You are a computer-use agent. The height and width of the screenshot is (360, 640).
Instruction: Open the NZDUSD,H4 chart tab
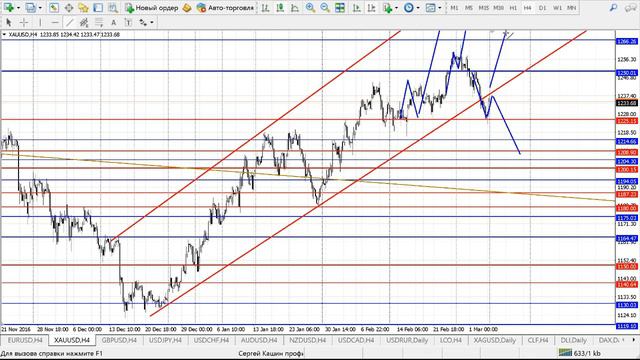pyautogui.click(x=307, y=340)
